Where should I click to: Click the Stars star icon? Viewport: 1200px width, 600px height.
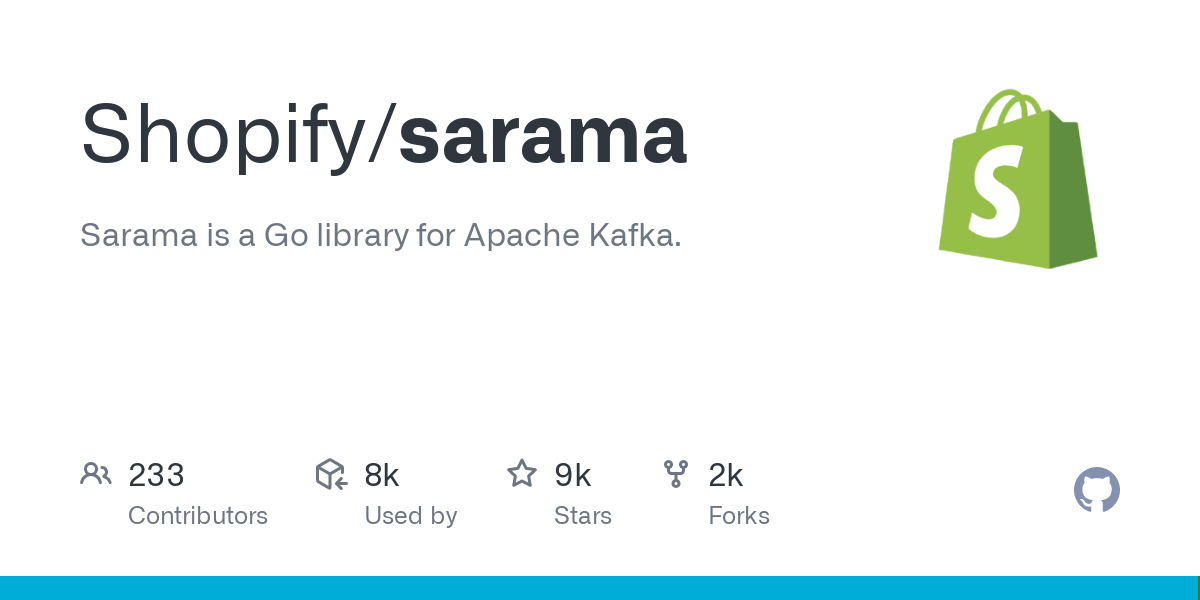(522, 474)
